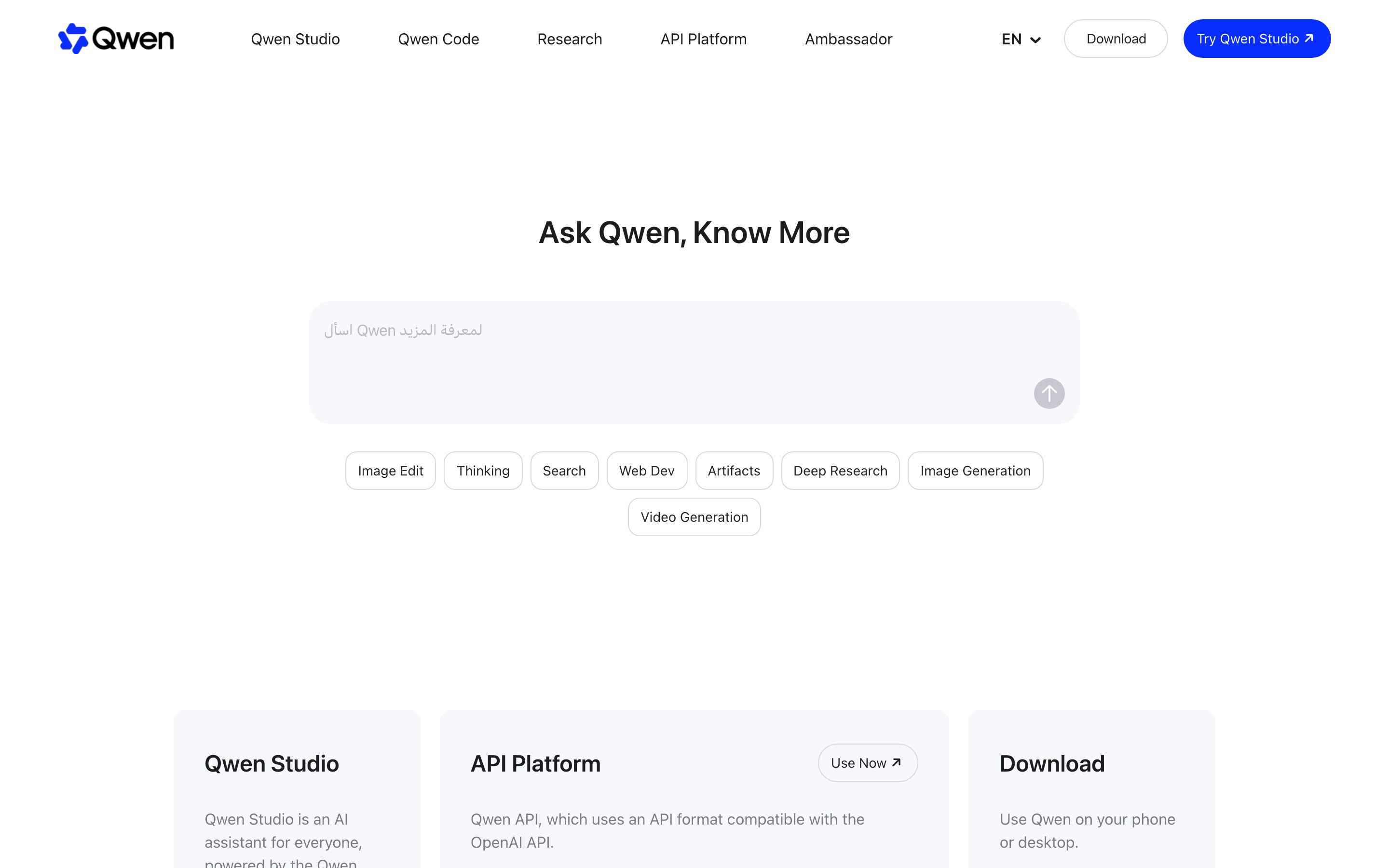Go to Qwen Code in the navigation

pyautogui.click(x=438, y=39)
